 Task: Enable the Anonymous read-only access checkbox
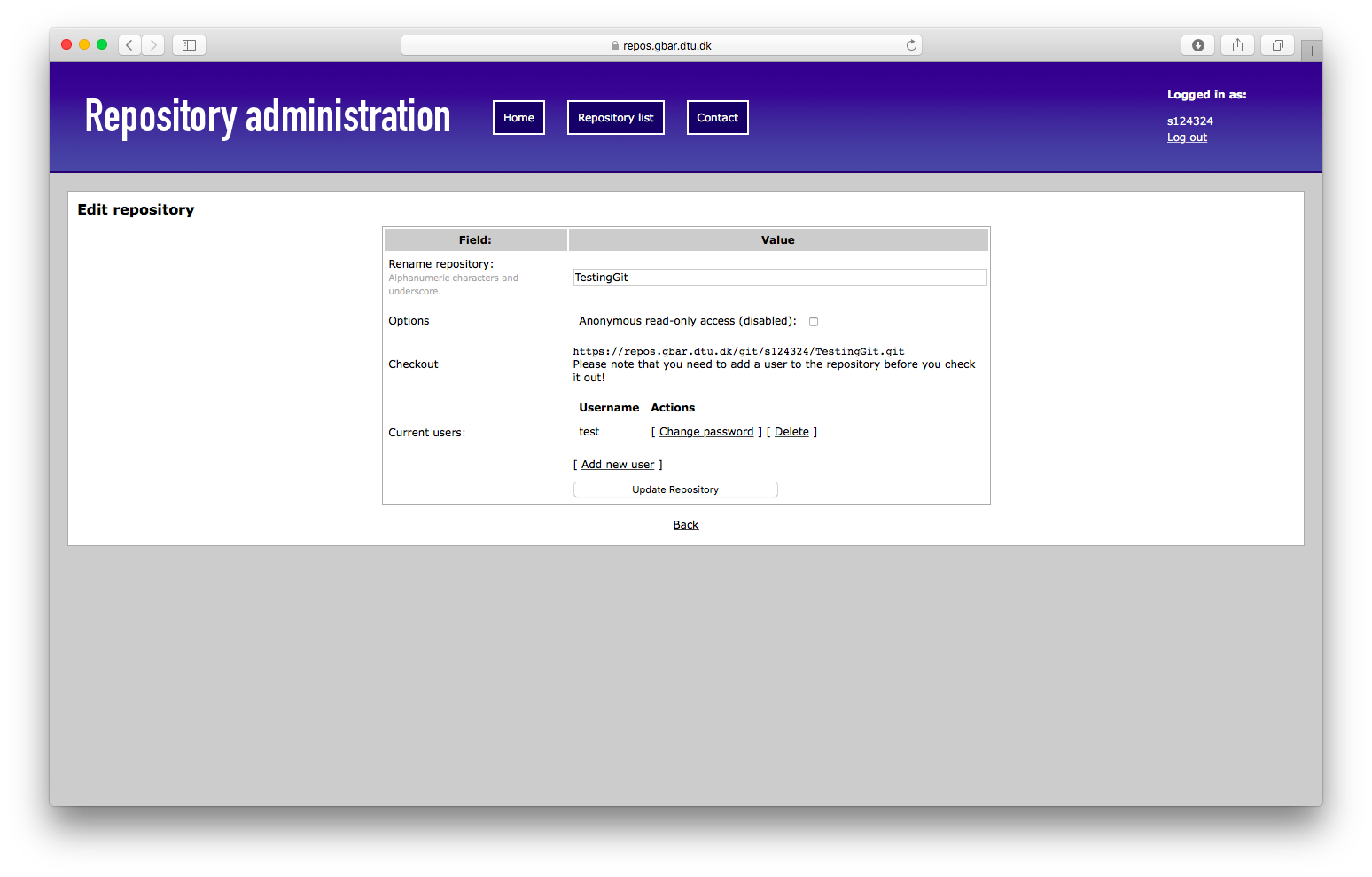click(814, 322)
